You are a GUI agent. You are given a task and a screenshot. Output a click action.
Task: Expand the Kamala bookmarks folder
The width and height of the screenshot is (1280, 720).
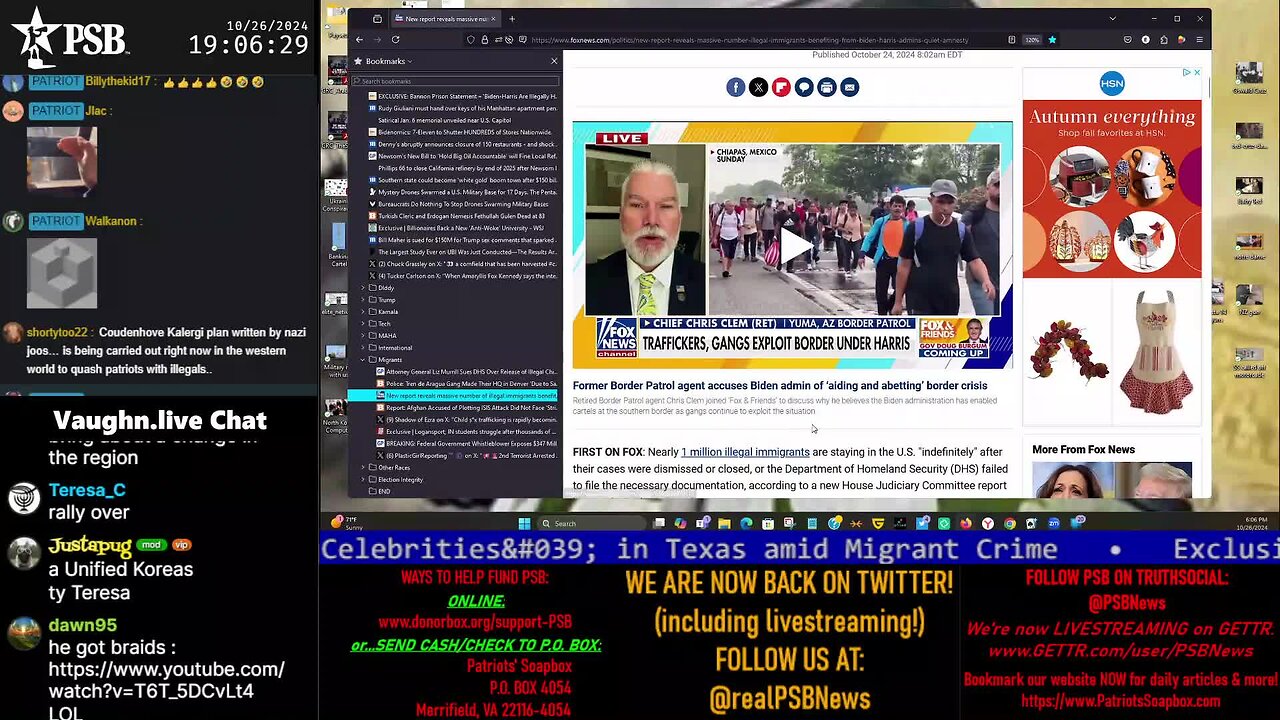click(x=363, y=312)
